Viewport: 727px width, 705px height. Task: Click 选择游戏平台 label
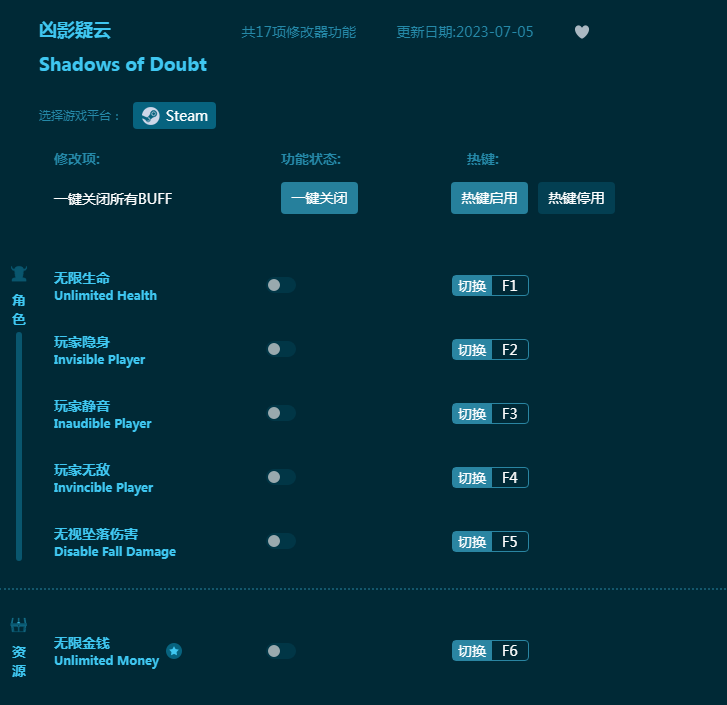pyautogui.click(x=78, y=115)
